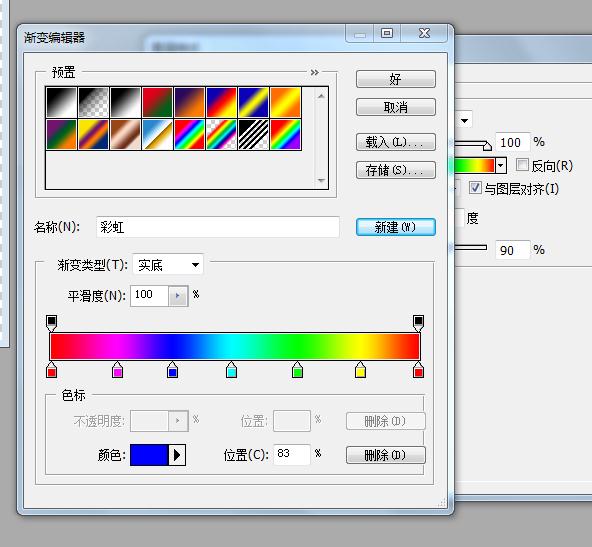Click the gradient preview swatch in back dialog
Image resolution: width=592 pixels, height=547 pixels.
[x=475, y=165]
